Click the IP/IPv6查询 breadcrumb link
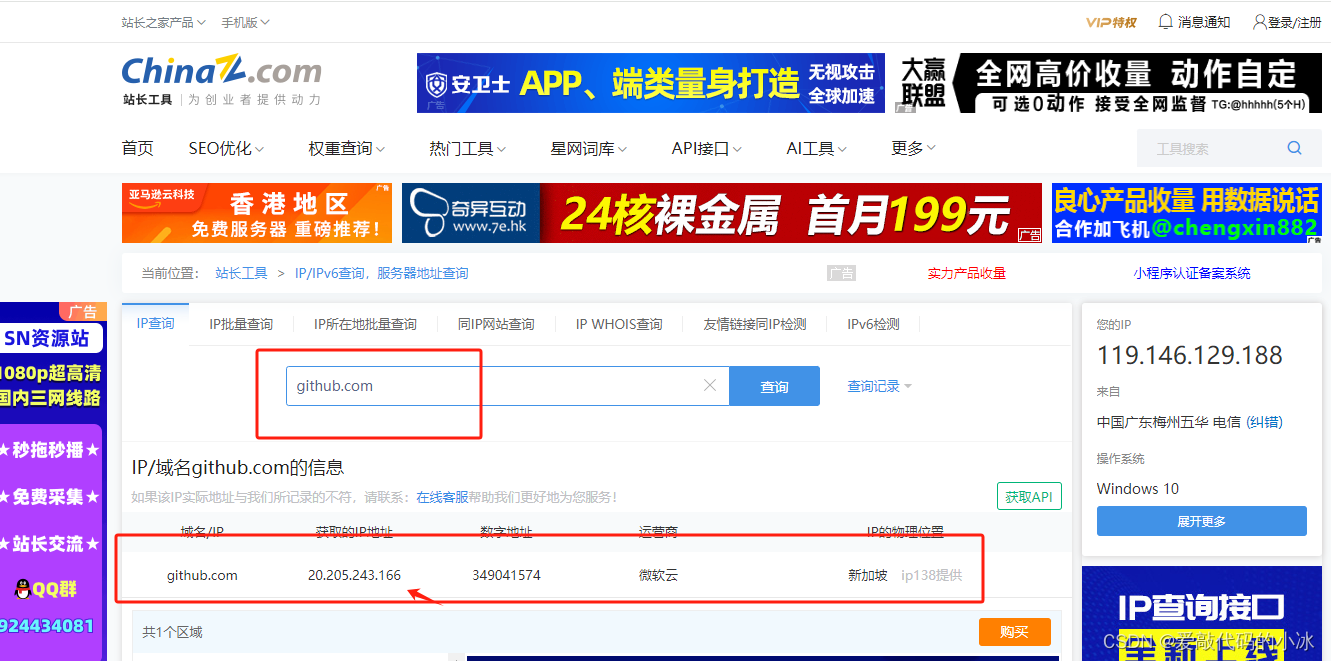Viewport: 1331px width, 661px height. (381, 273)
